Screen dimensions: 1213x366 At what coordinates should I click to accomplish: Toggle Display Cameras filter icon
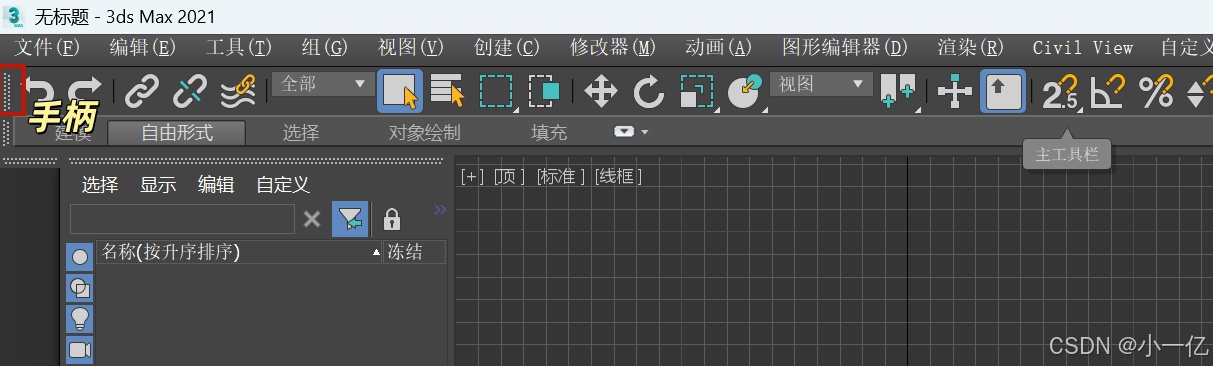tap(80, 350)
